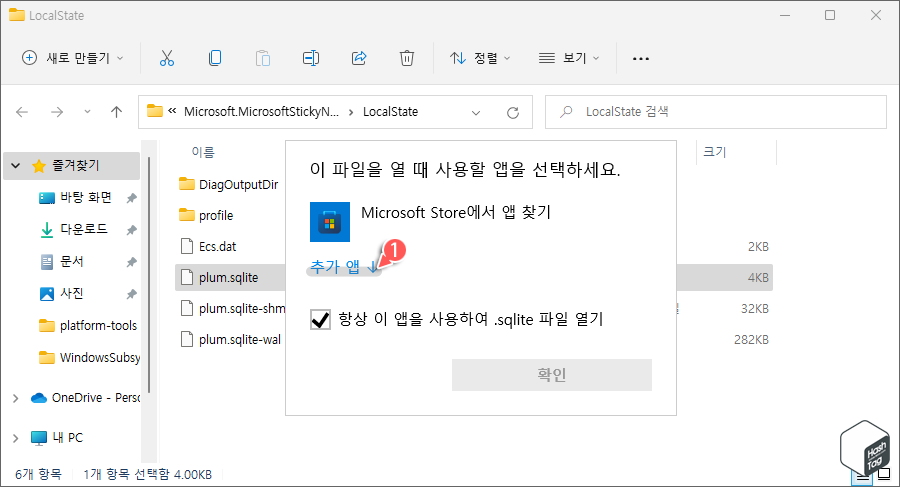Go back with the left arrow
This screenshot has height=487, width=900.
(x=22, y=112)
